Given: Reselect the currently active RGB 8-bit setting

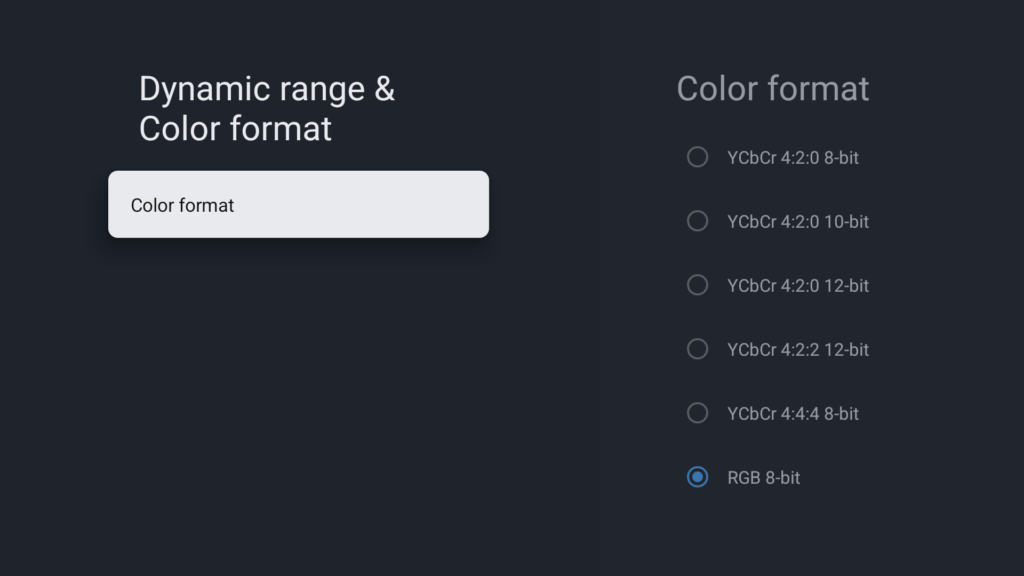Looking at the screenshot, I should (697, 477).
